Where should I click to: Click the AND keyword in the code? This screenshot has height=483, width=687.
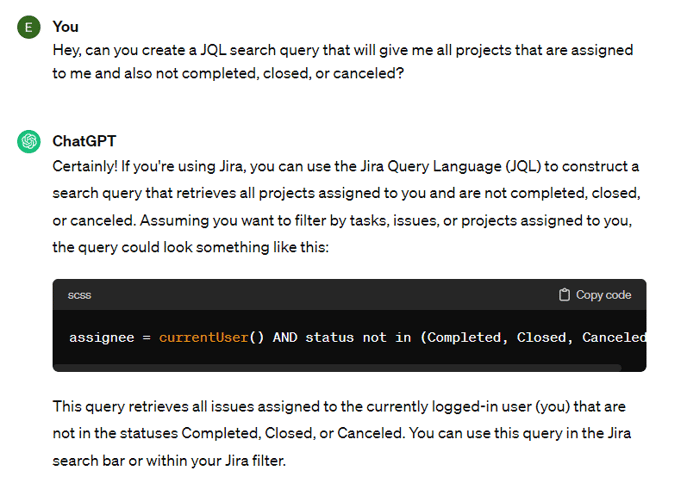click(x=285, y=337)
